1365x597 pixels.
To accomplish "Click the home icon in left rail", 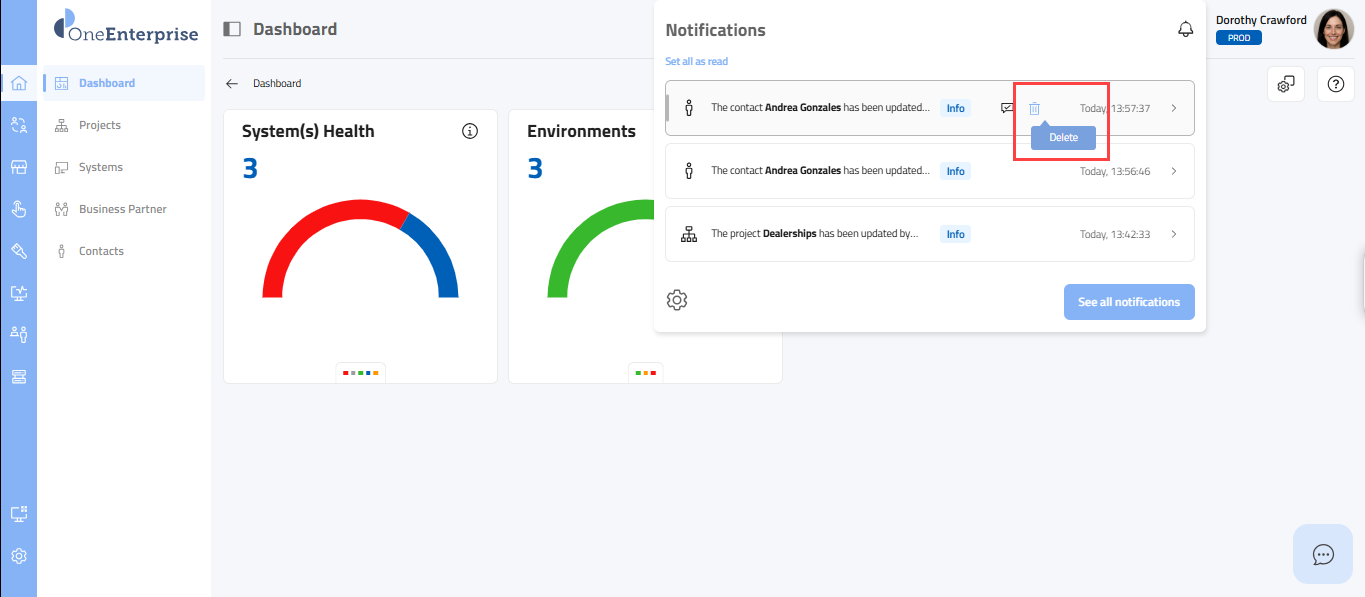I will click(x=18, y=83).
